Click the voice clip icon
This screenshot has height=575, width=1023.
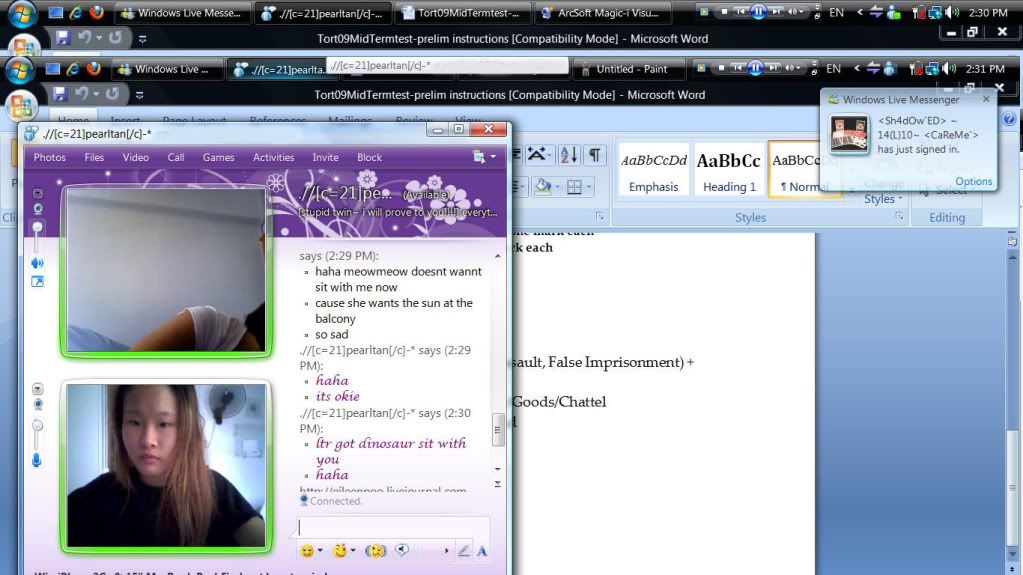tap(402, 550)
